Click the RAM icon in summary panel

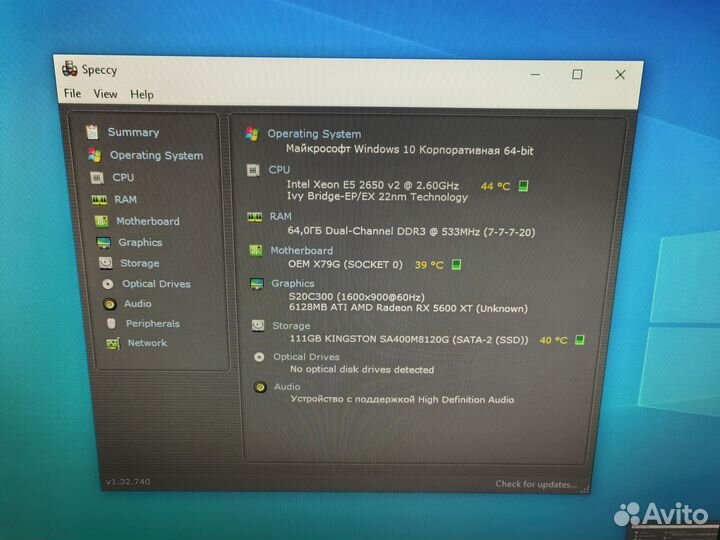click(254, 217)
